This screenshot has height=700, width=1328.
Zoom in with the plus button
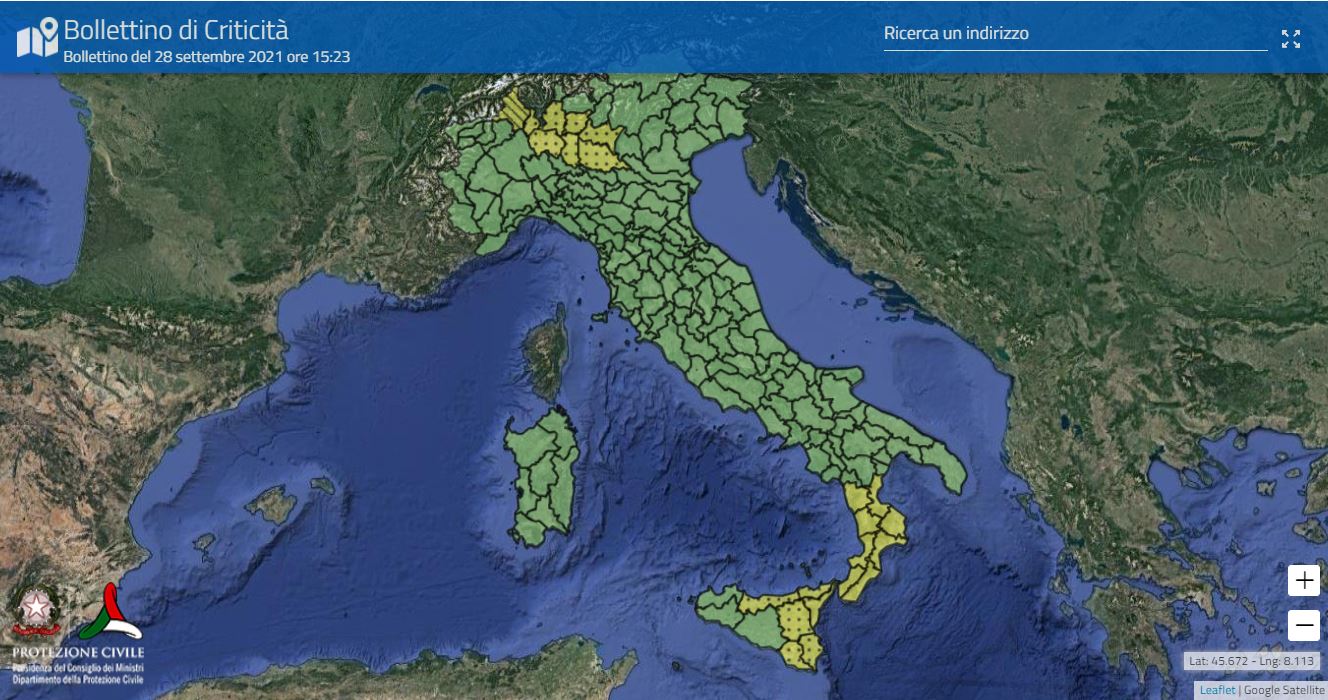pyautogui.click(x=1304, y=580)
